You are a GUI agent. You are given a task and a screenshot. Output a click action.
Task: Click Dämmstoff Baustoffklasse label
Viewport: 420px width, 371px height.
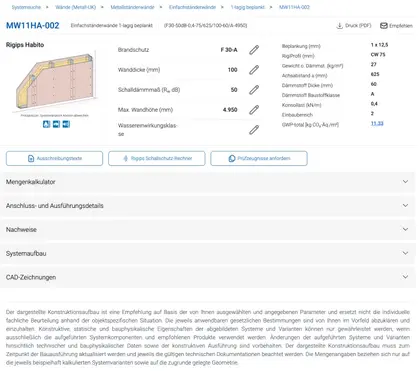coord(311,95)
